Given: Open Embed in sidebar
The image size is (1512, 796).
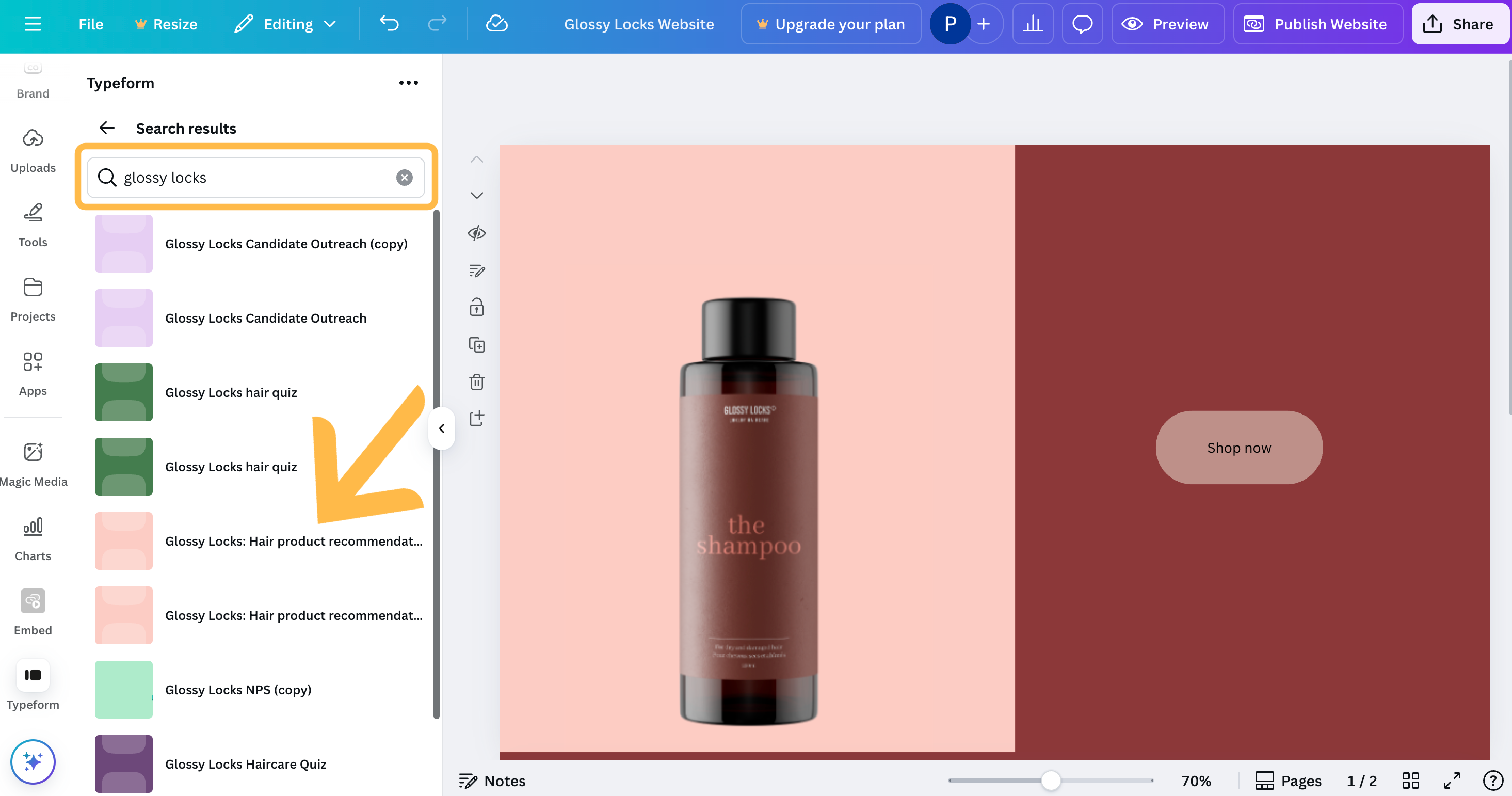Looking at the screenshot, I should 33,613.
